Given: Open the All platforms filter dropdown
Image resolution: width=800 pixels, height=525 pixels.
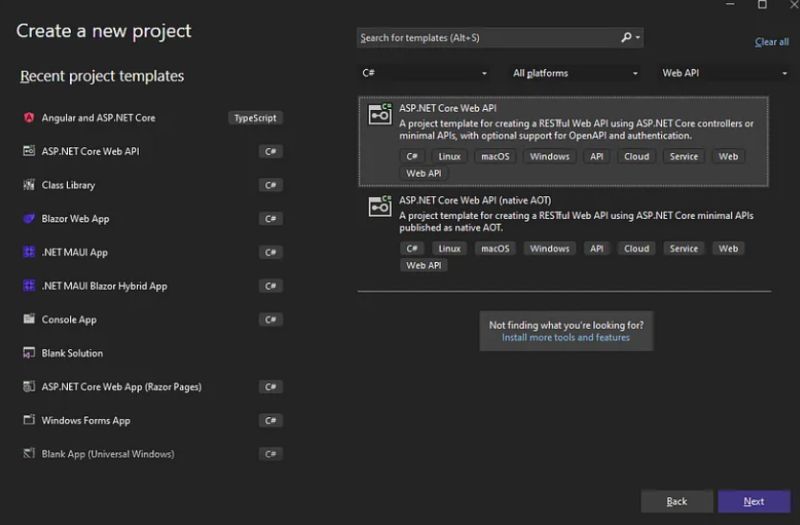Looking at the screenshot, I should pyautogui.click(x=575, y=73).
